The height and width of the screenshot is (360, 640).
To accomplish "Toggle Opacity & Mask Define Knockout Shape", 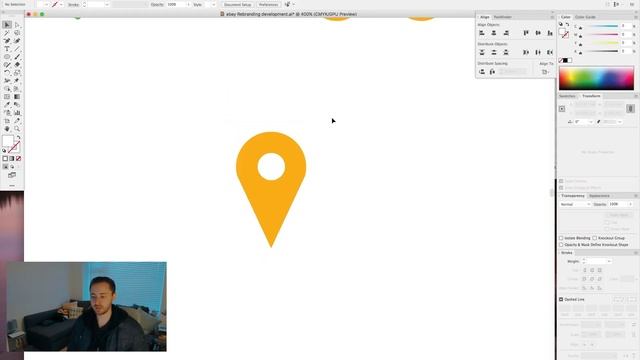I will pos(561,245).
